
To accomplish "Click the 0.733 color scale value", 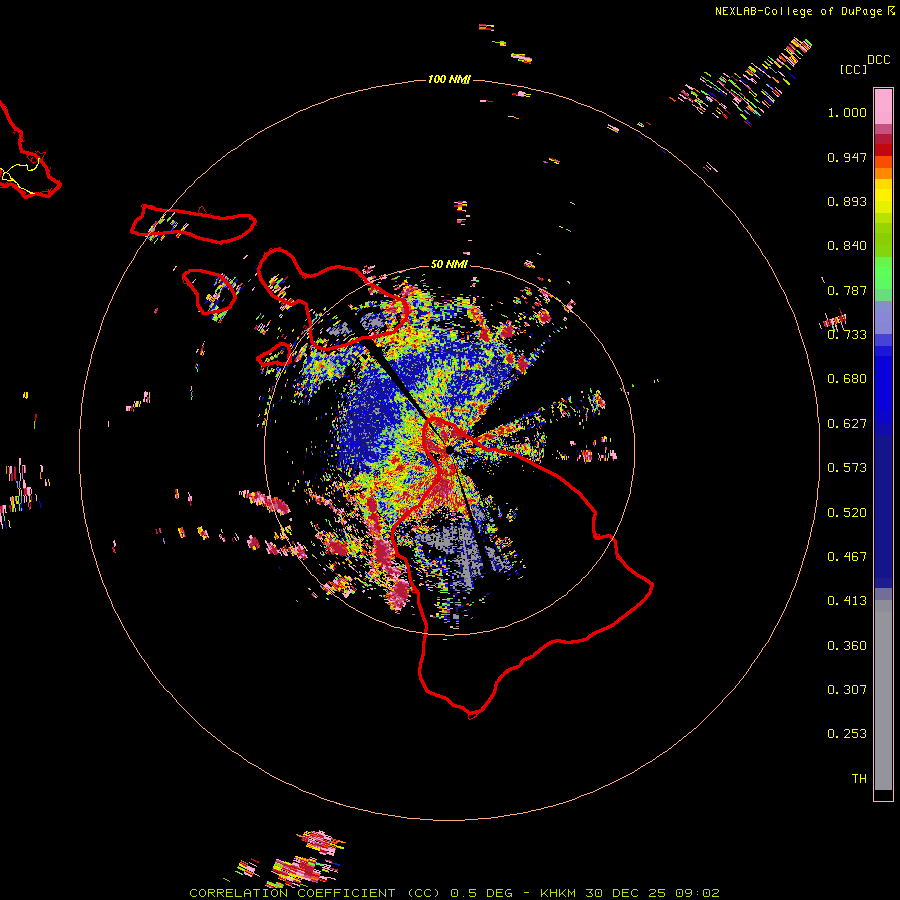I will coord(847,335).
